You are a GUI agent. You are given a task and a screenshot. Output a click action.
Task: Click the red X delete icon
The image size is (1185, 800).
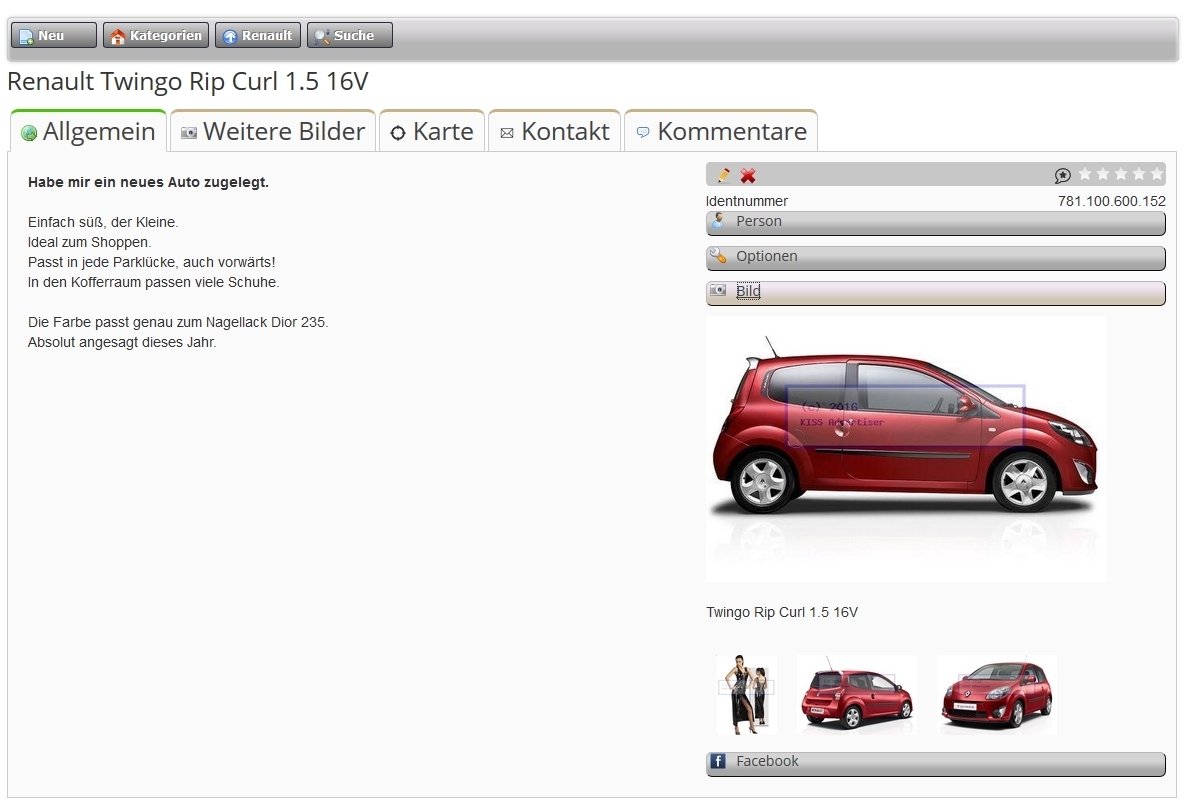(x=747, y=175)
